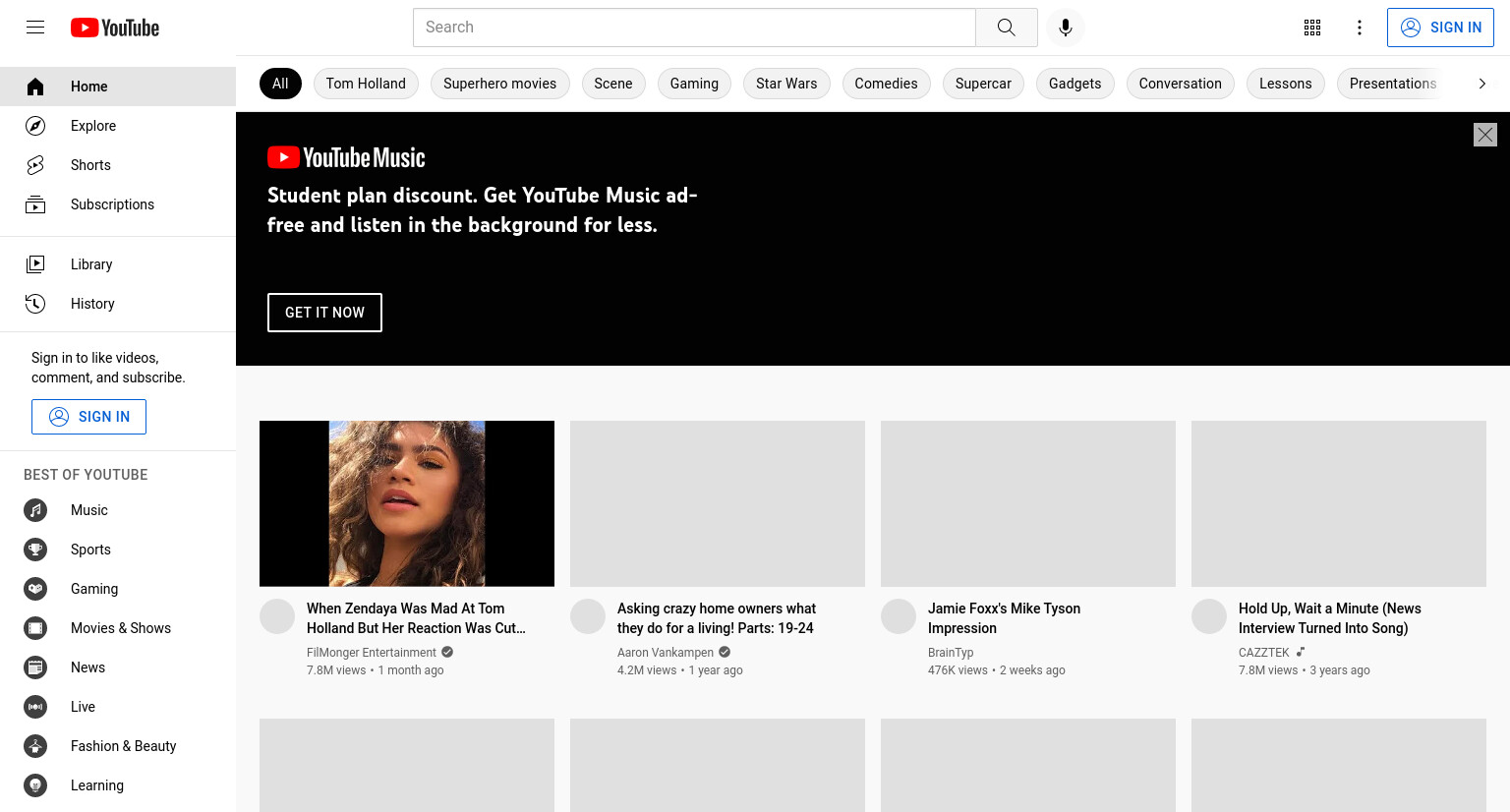Open the three-dot settings menu
Image resolution: width=1510 pixels, height=812 pixels.
click(x=1360, y=28)
